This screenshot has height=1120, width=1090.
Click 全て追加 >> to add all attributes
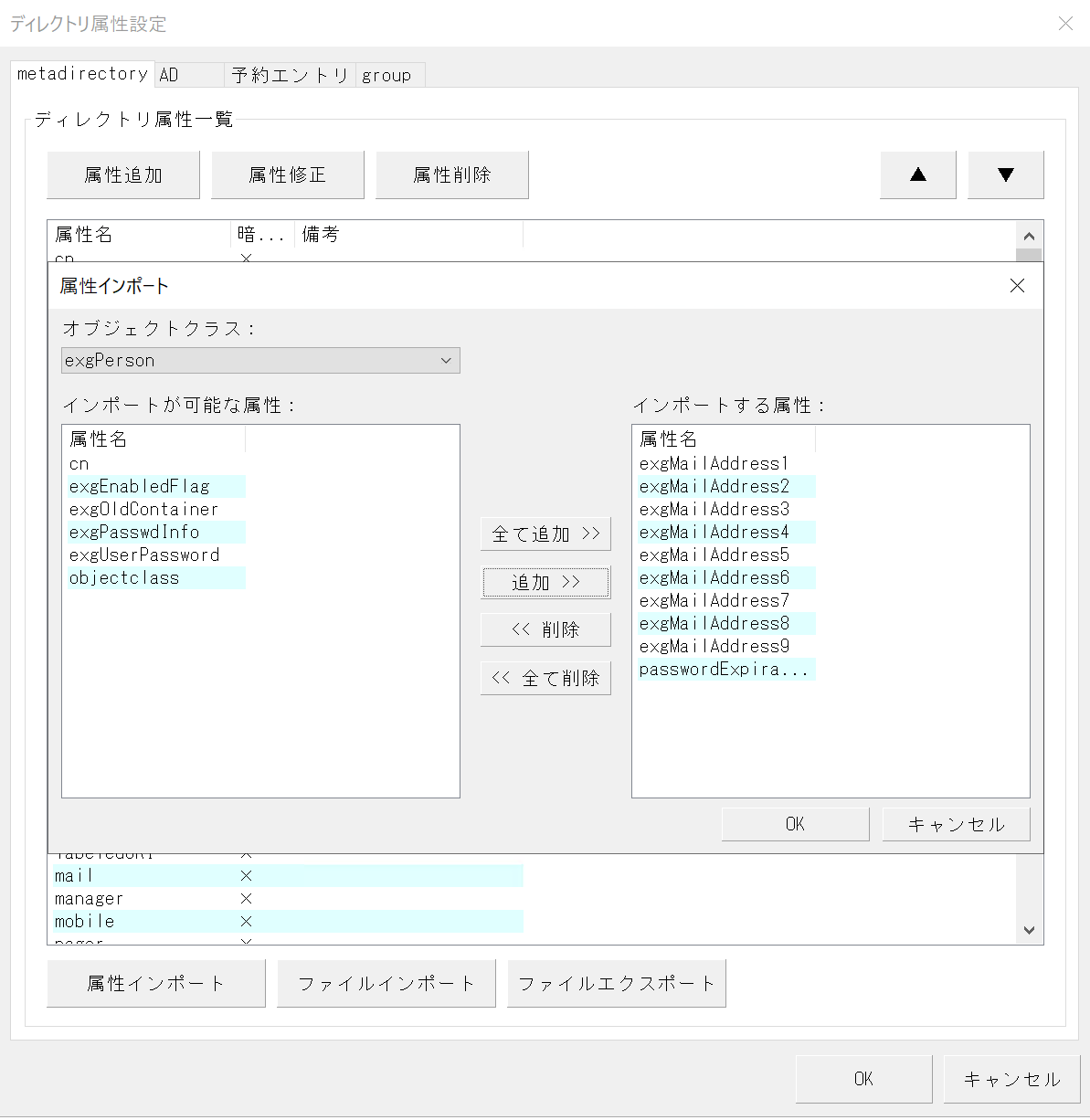click(x=545, y=534)
